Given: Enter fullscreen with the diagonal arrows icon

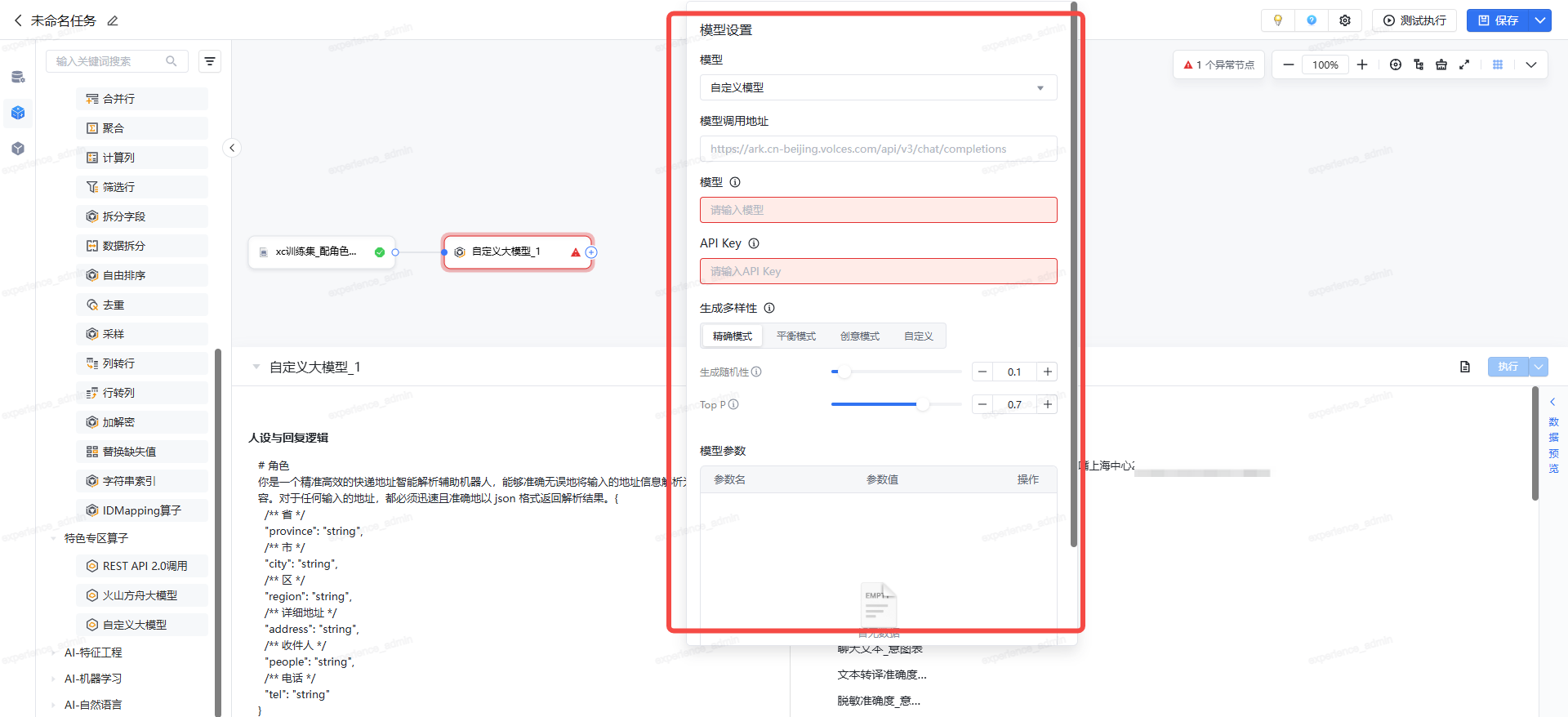Looking at the screenshot, I should 1464,65.
